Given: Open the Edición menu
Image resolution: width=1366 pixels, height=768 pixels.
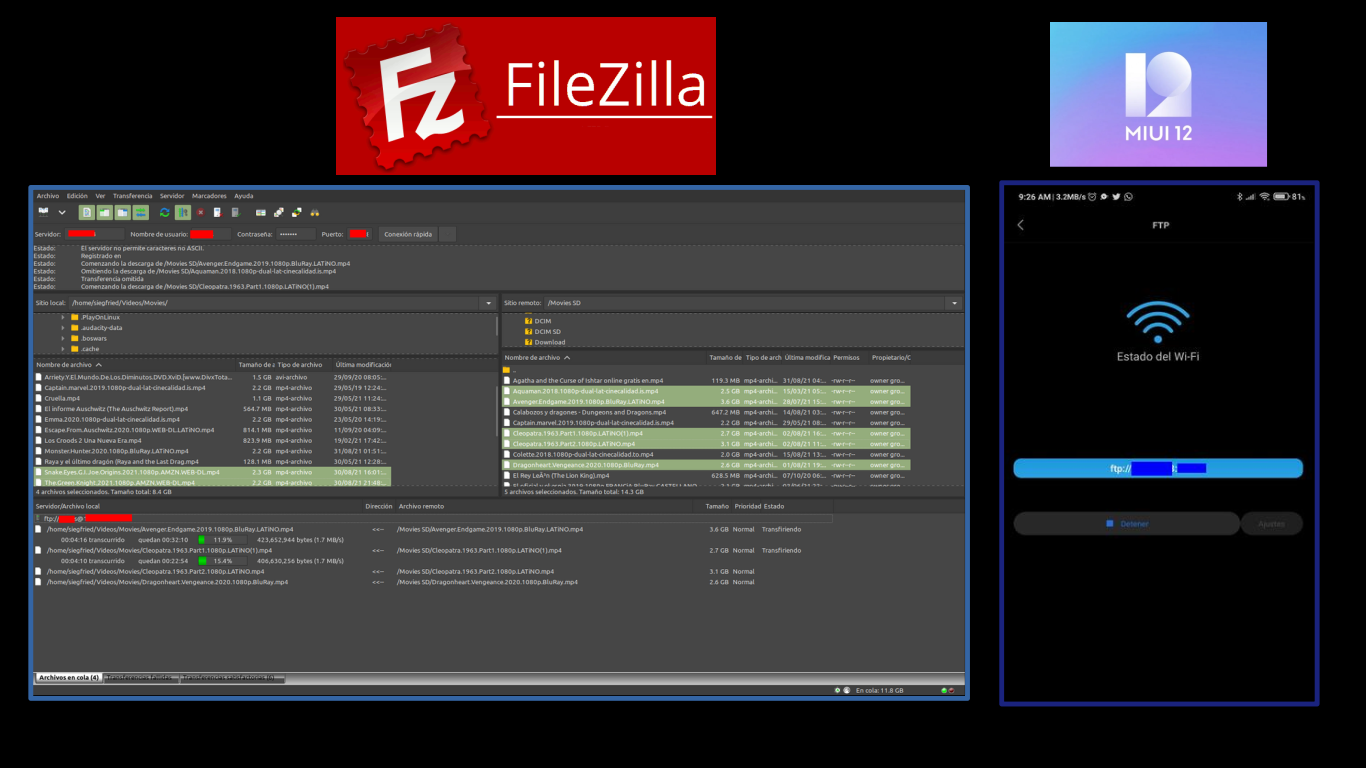Looking at the screenshot, I should (x=77, y=196).
